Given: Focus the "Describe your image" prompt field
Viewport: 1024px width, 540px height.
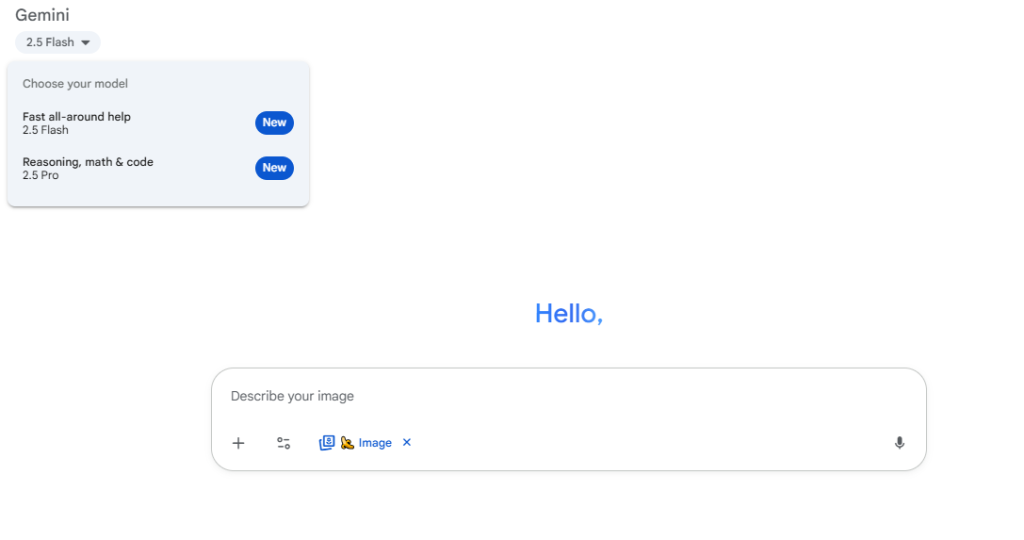Looking at the screenshot, I should pos(560,396).
